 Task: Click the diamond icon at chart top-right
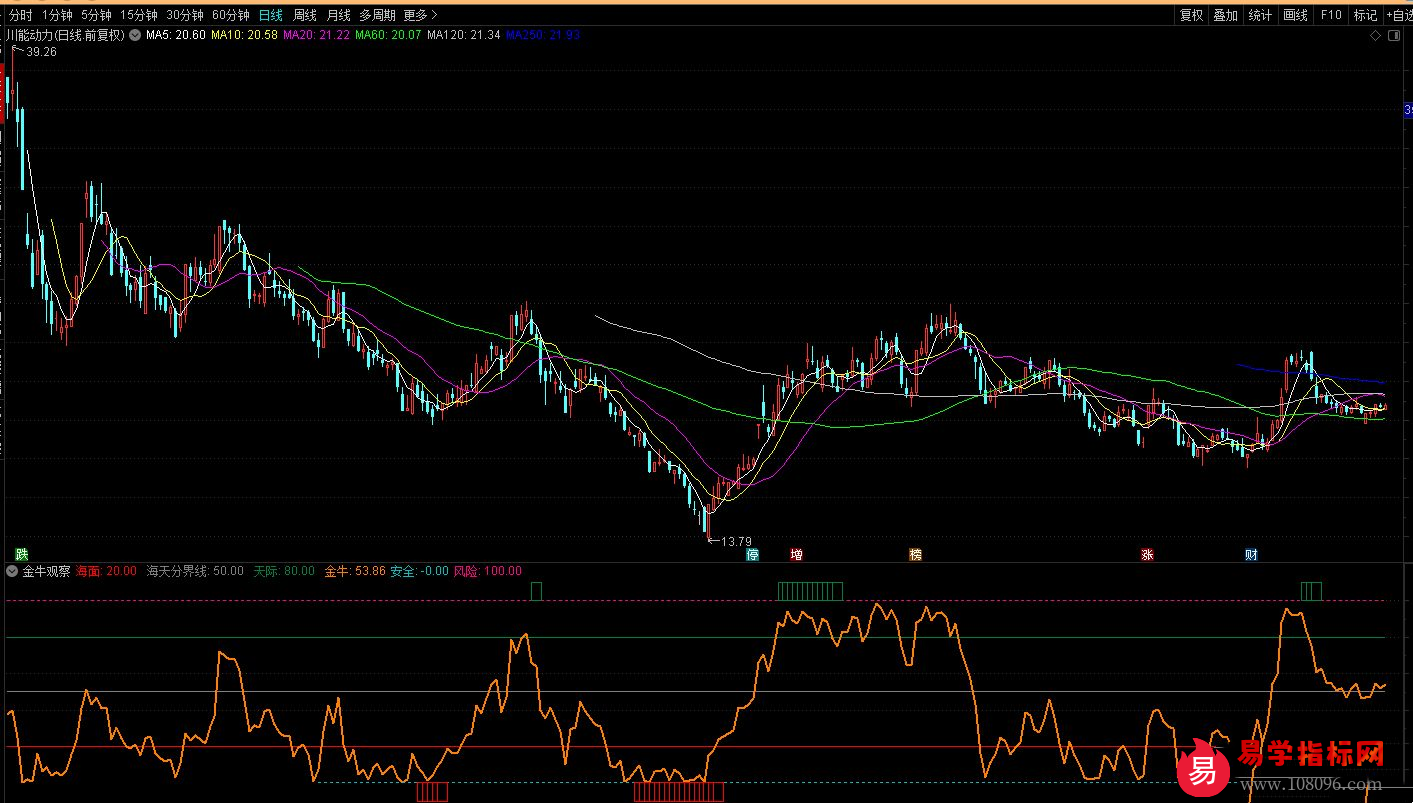1375,35
